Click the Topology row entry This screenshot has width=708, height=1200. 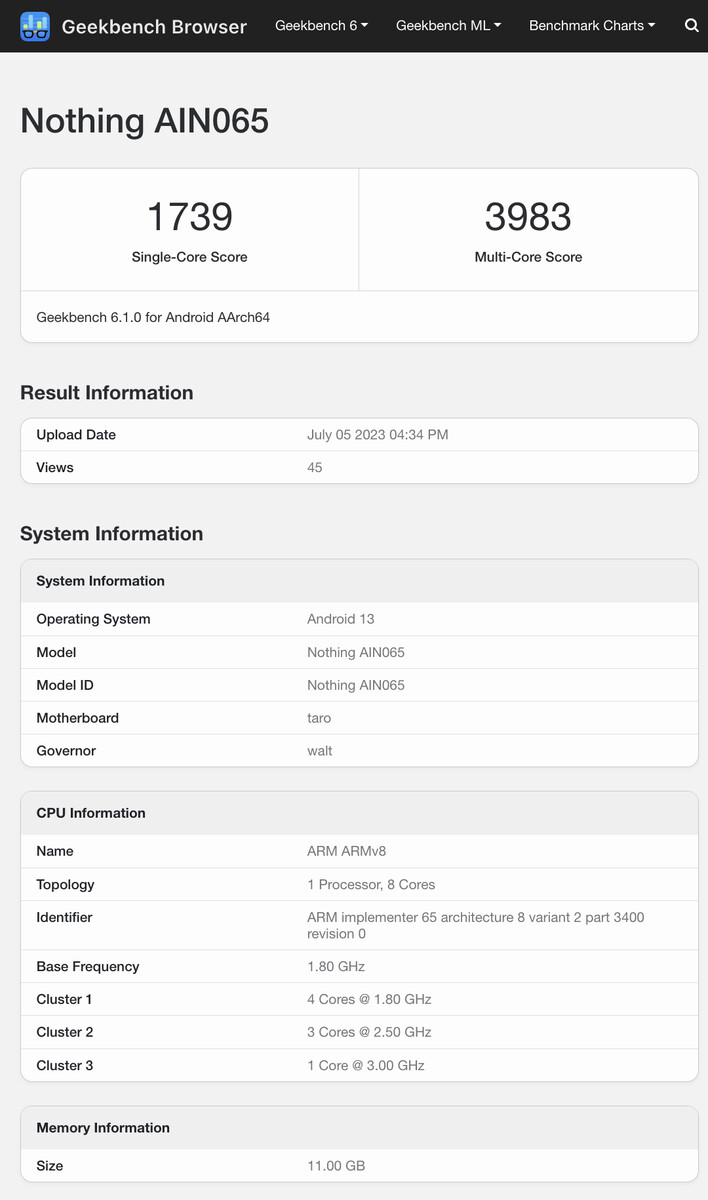[360, 885]
